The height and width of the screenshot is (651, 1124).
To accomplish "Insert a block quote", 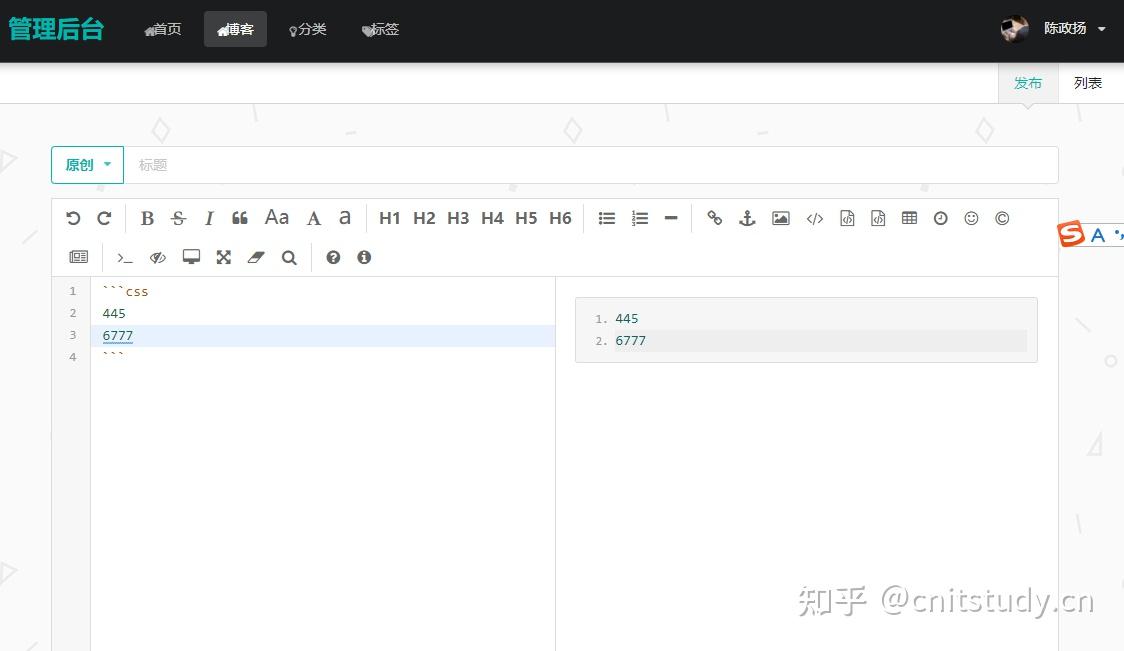I will [240, 218].
